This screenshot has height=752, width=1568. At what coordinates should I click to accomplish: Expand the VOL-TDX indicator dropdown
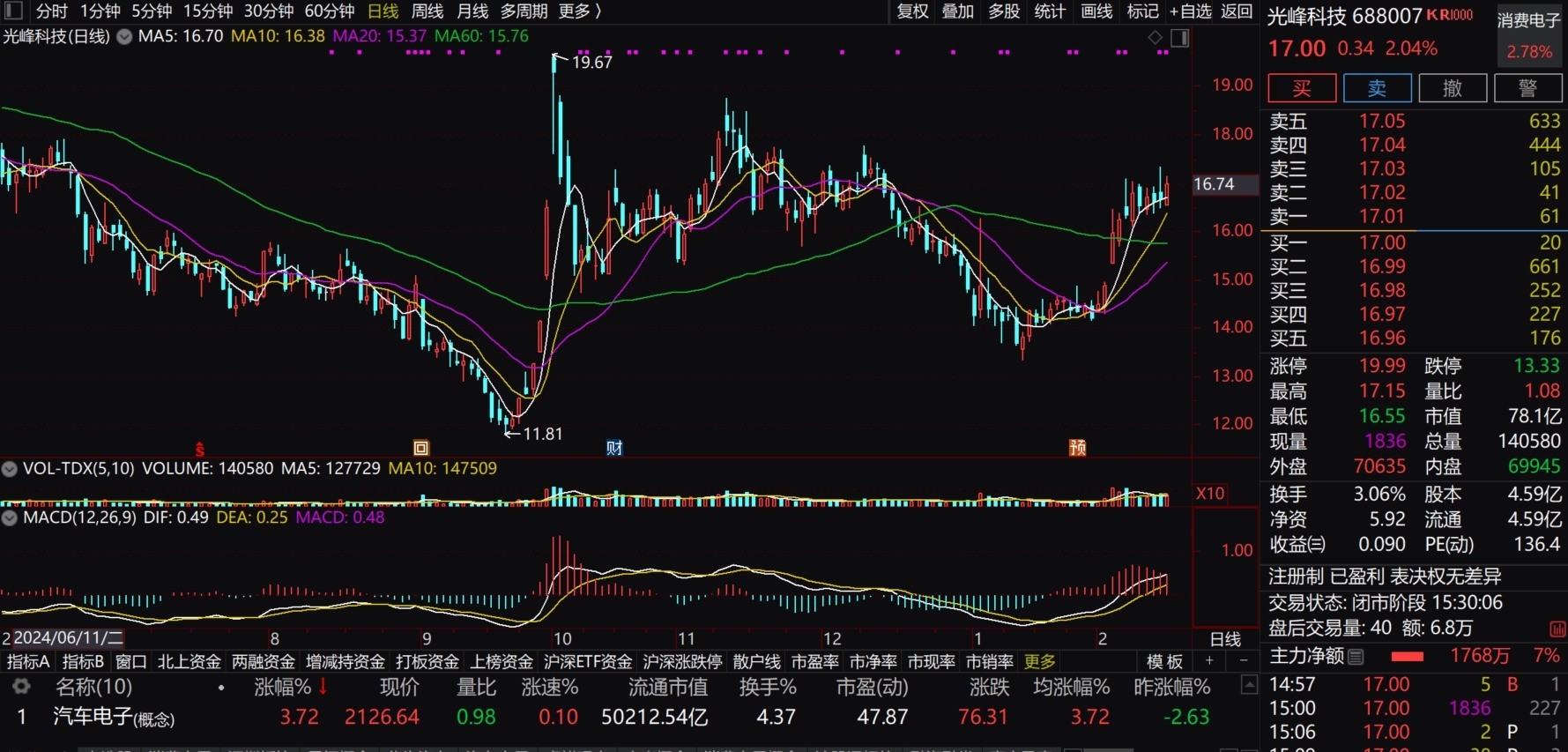pyautogui.click(x=10, y=469)
